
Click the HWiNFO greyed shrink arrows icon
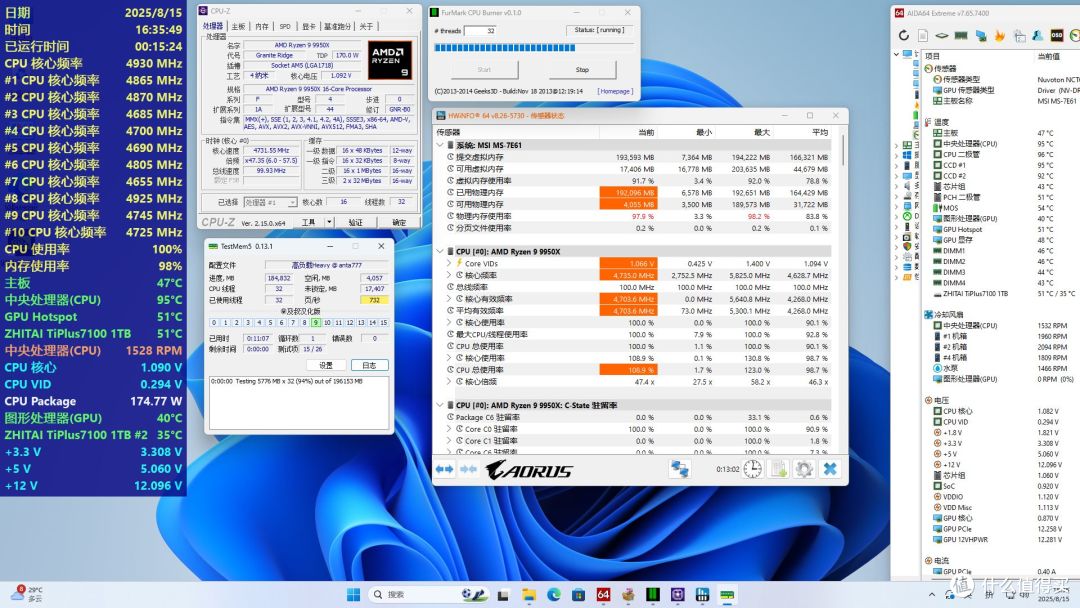tap(468, 470)
